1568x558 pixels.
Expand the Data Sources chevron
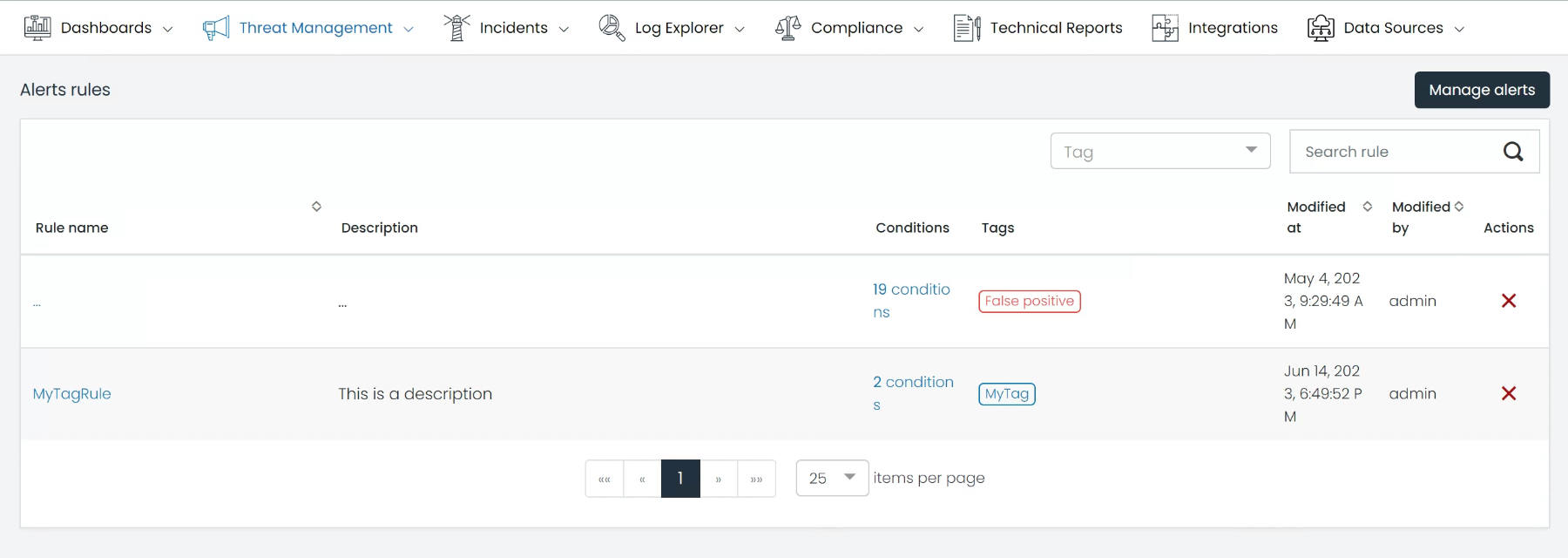pos(1459,29)
